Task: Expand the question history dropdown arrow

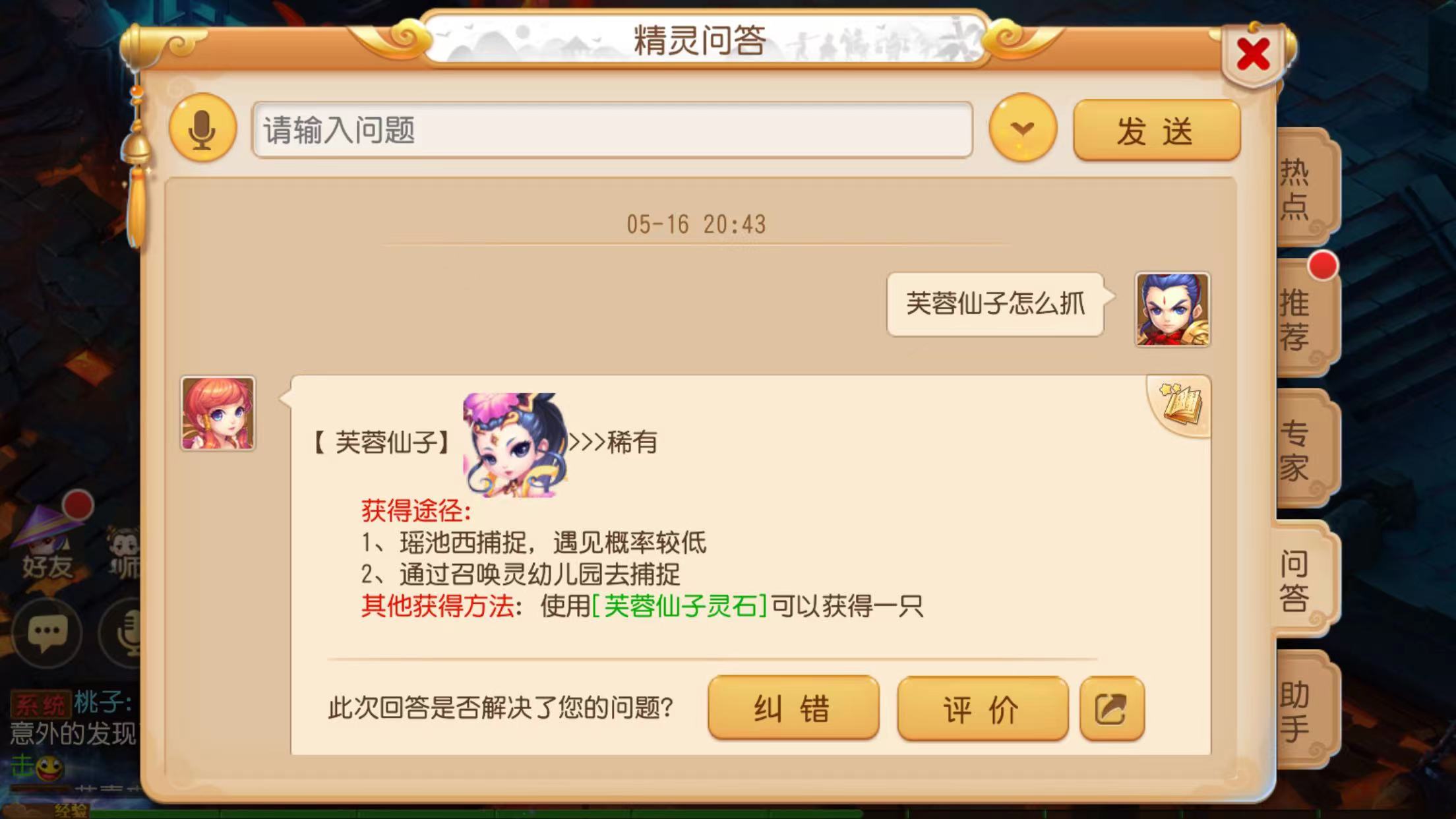Action: [x=1023, y=129]
